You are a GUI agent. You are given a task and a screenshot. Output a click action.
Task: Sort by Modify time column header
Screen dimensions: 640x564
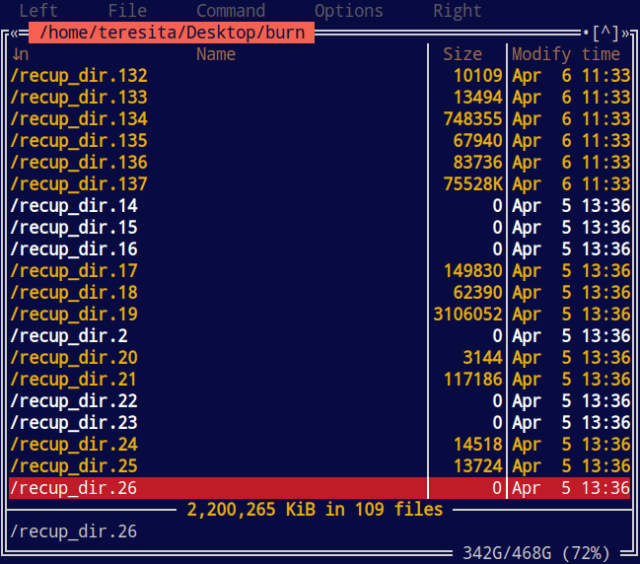click(x=566, y=54)
